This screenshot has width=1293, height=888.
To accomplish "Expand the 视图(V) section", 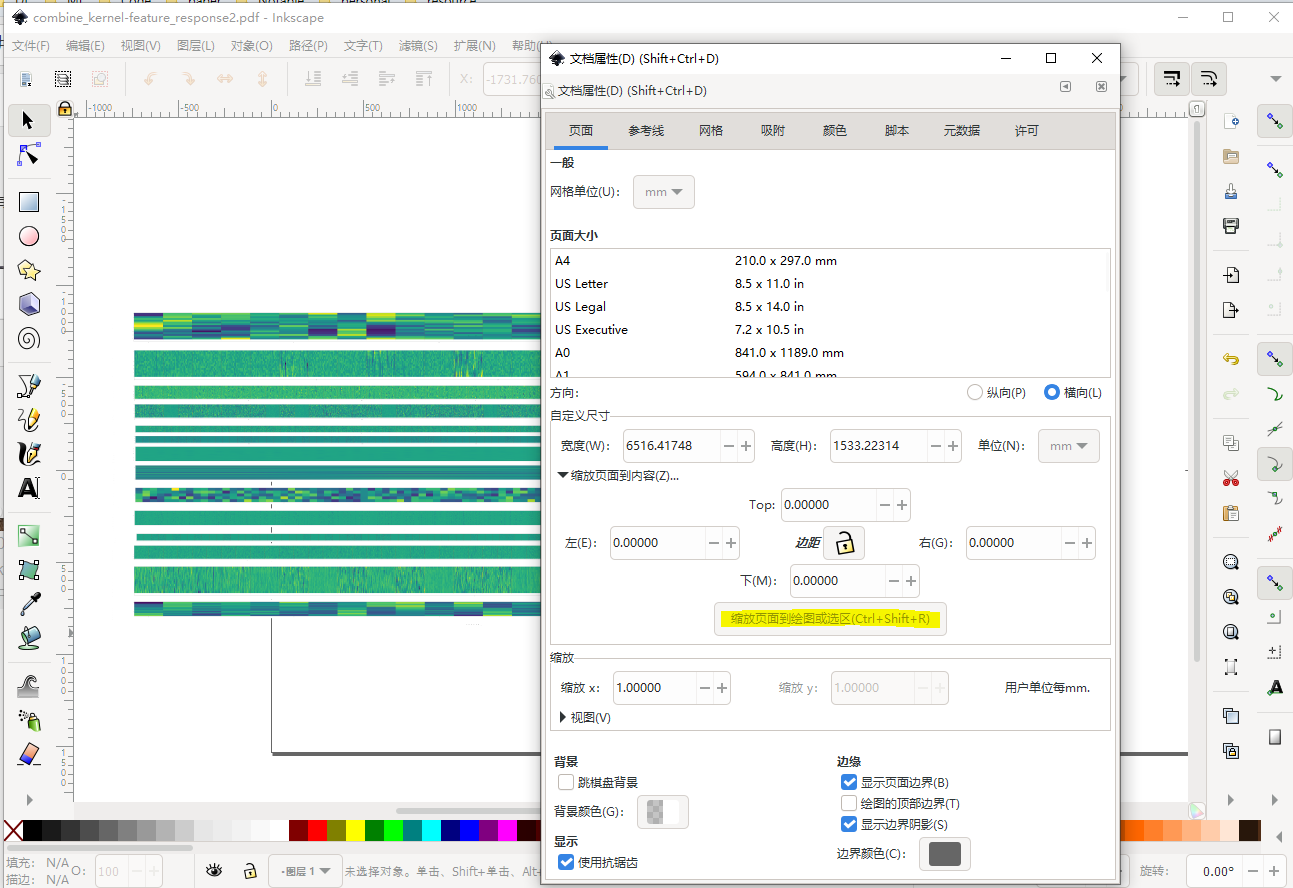I will pyautogui.click(x=583, y=717).
